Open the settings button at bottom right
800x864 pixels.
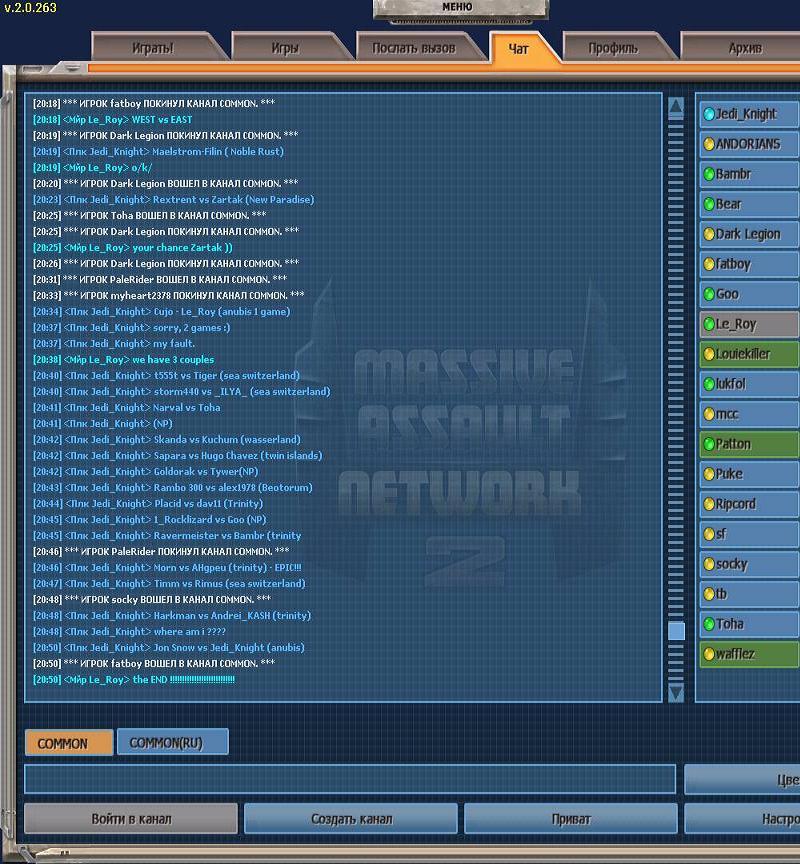[x=742, y=819]
